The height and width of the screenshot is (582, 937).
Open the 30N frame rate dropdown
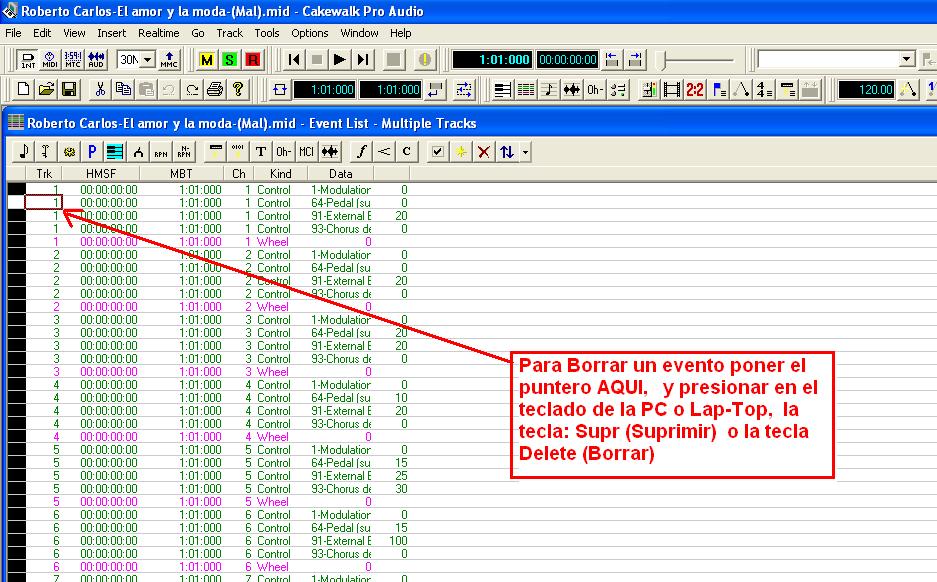(x=148, y=59)
